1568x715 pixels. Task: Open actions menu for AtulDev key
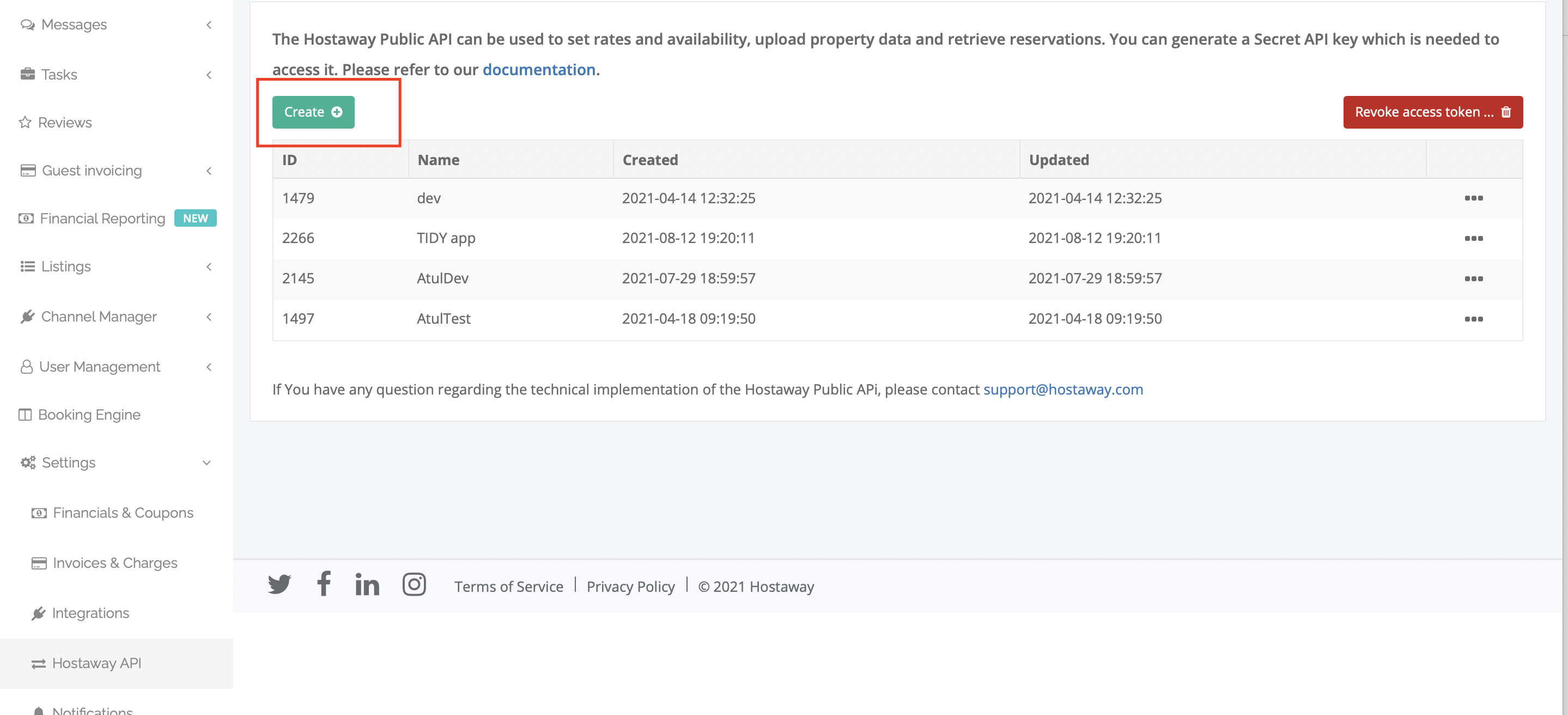click(x=1473, y=278)
